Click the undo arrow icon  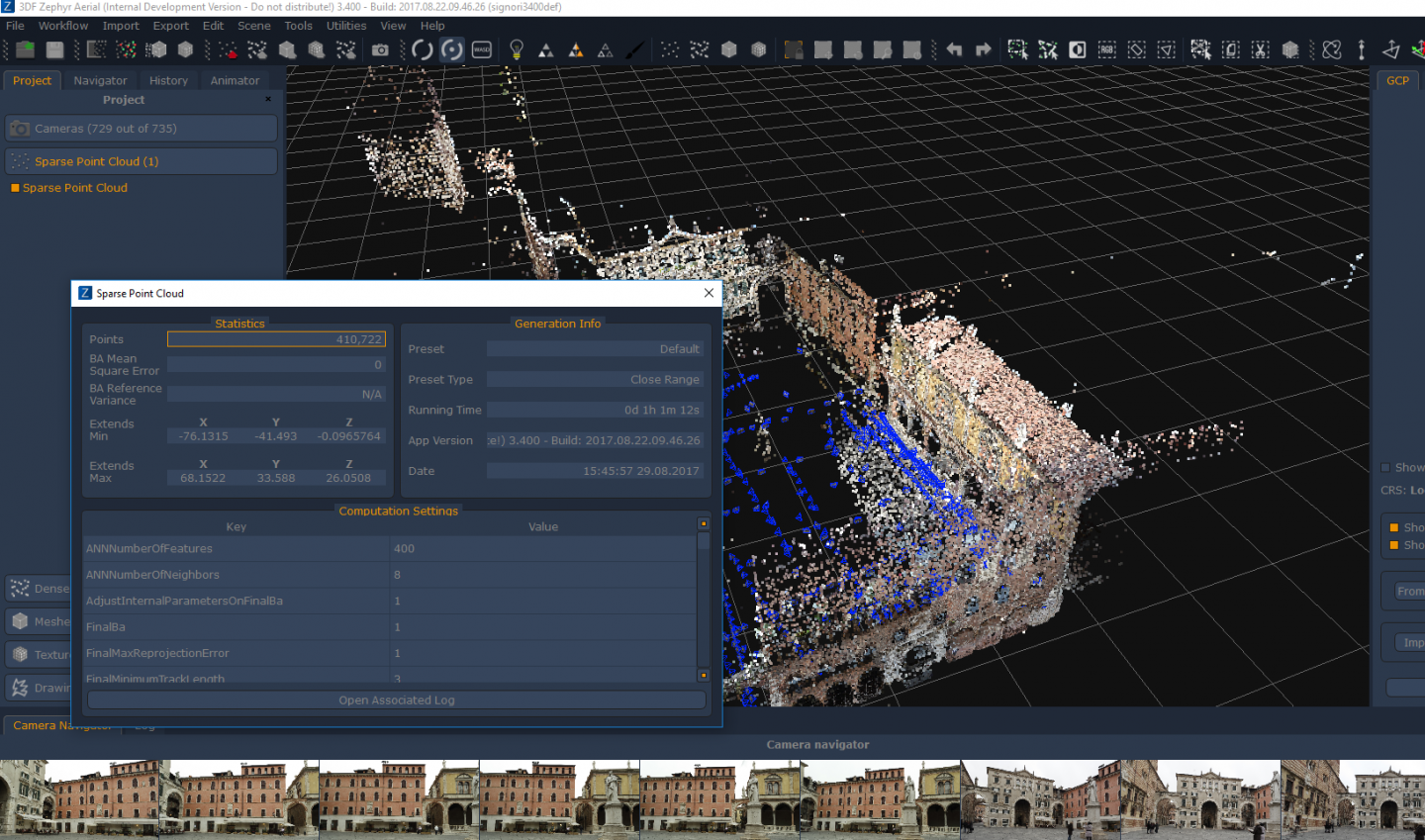[954, 49]
